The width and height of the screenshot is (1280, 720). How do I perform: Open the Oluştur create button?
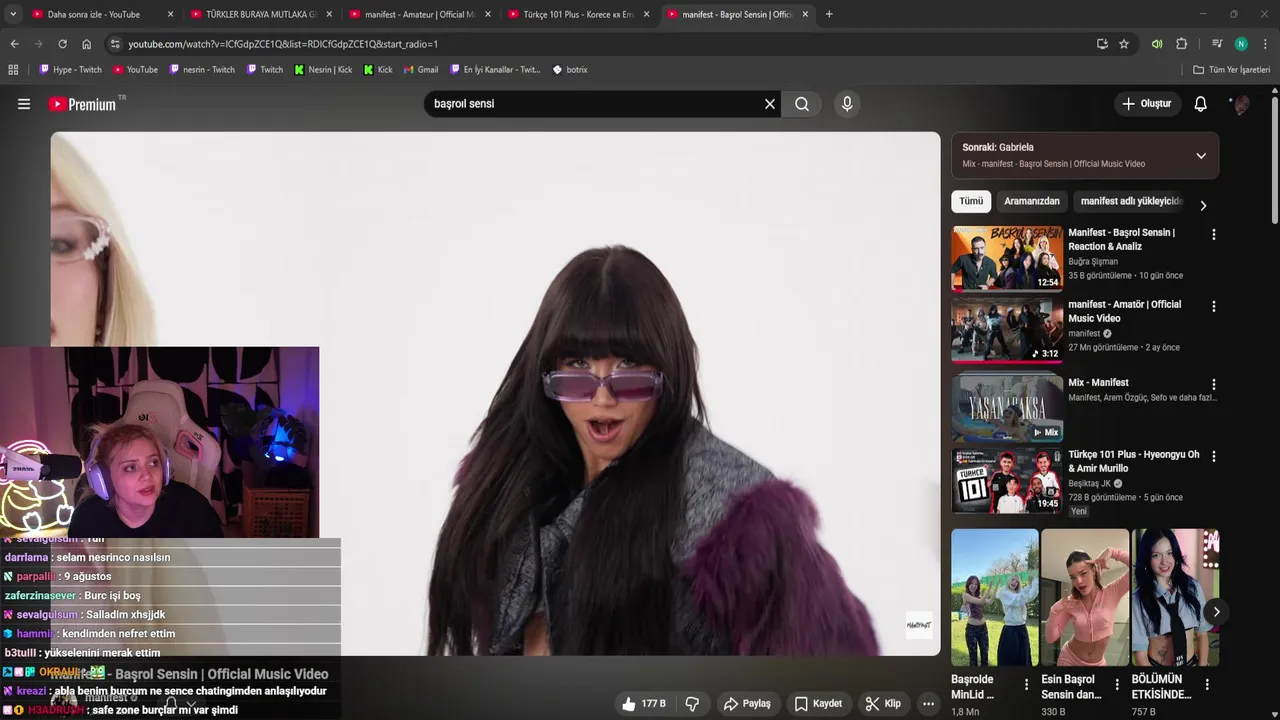coord(1146,104)
